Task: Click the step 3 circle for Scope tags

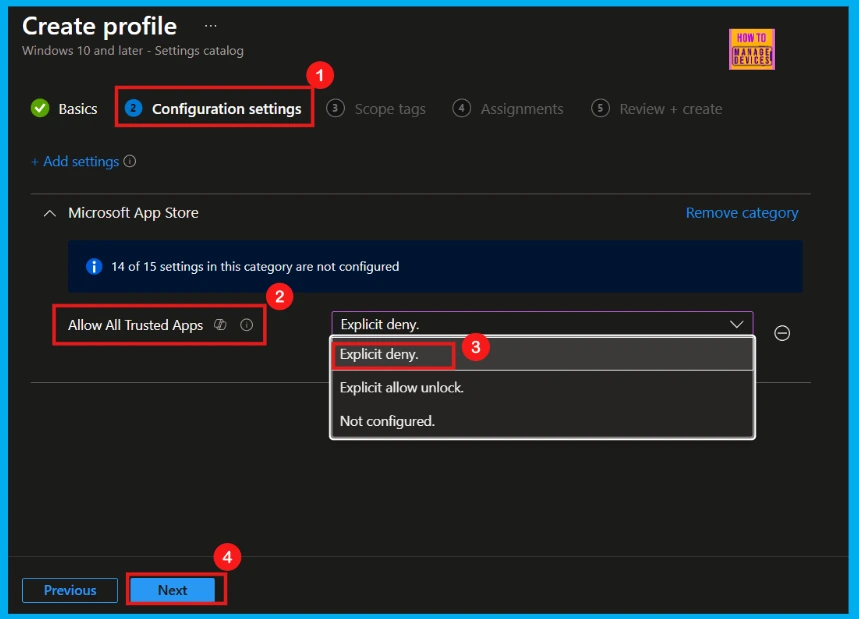Action: [335, 108]
